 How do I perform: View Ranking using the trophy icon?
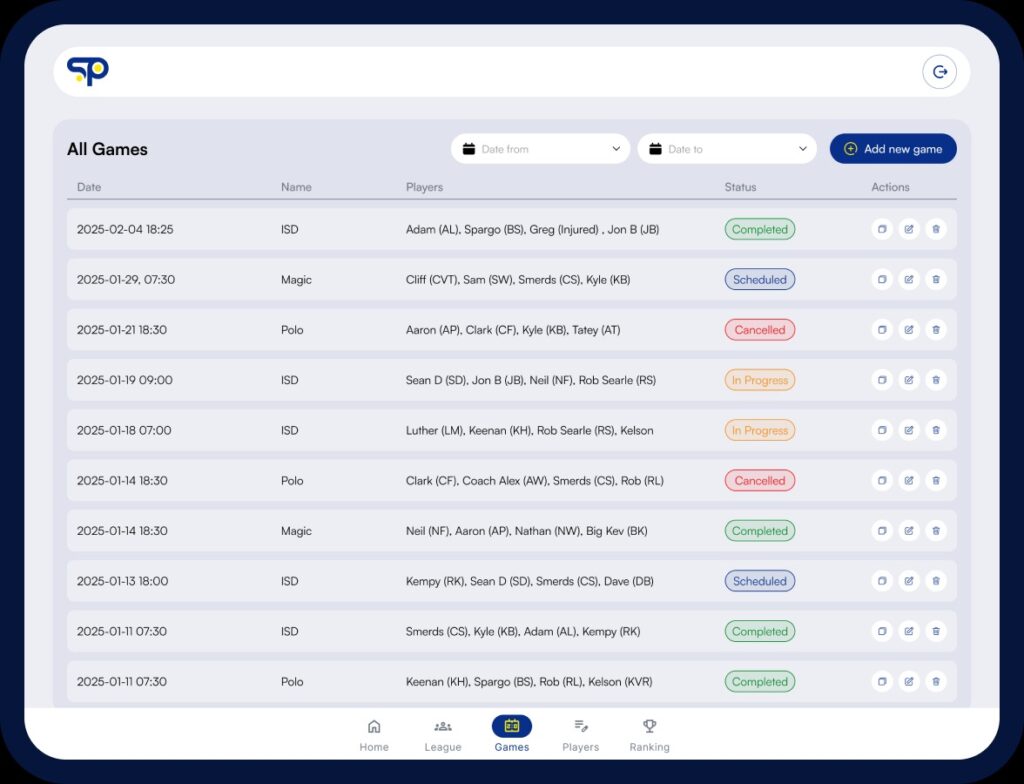click(649, 734)
